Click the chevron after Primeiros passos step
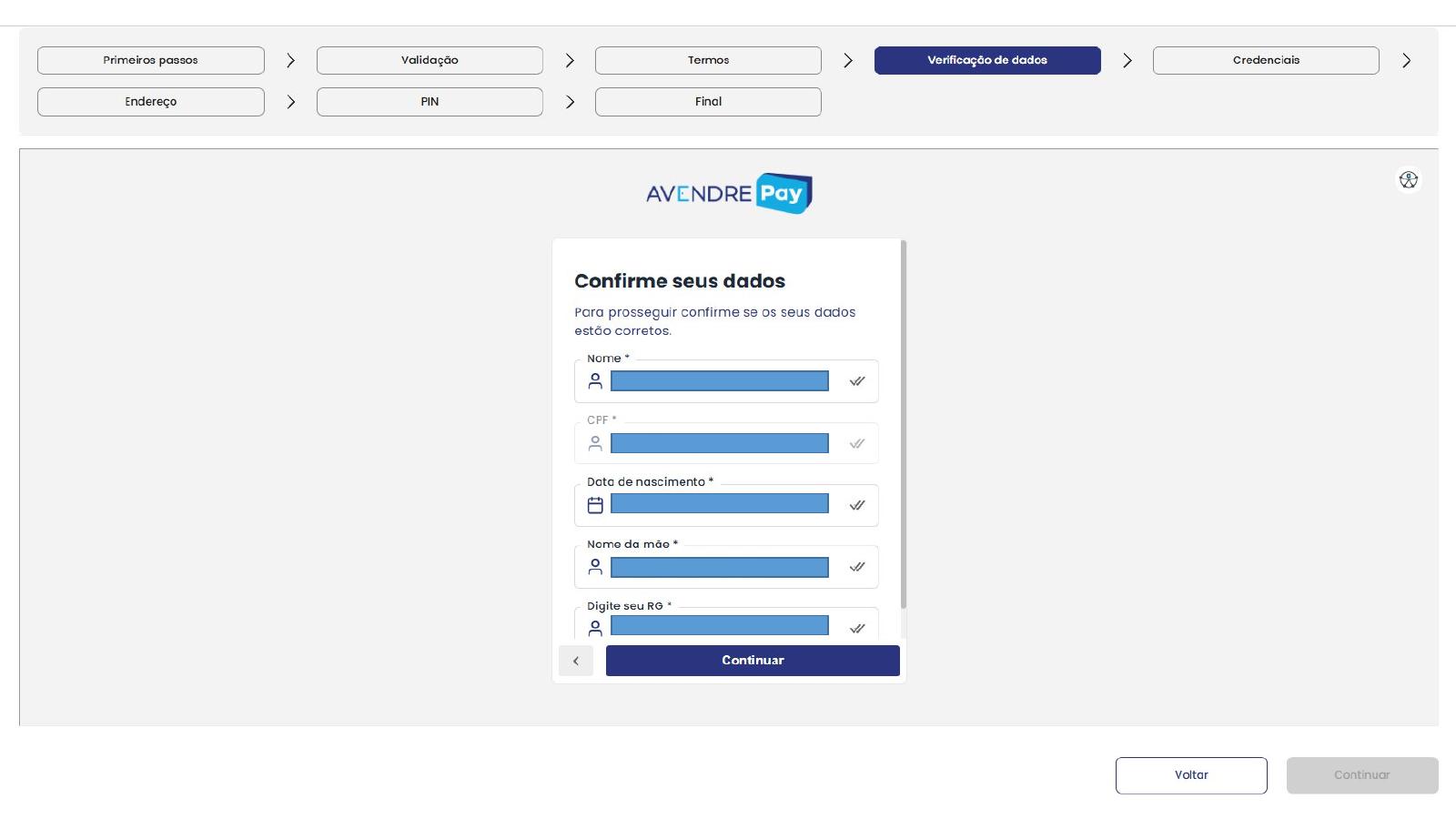 290,60
